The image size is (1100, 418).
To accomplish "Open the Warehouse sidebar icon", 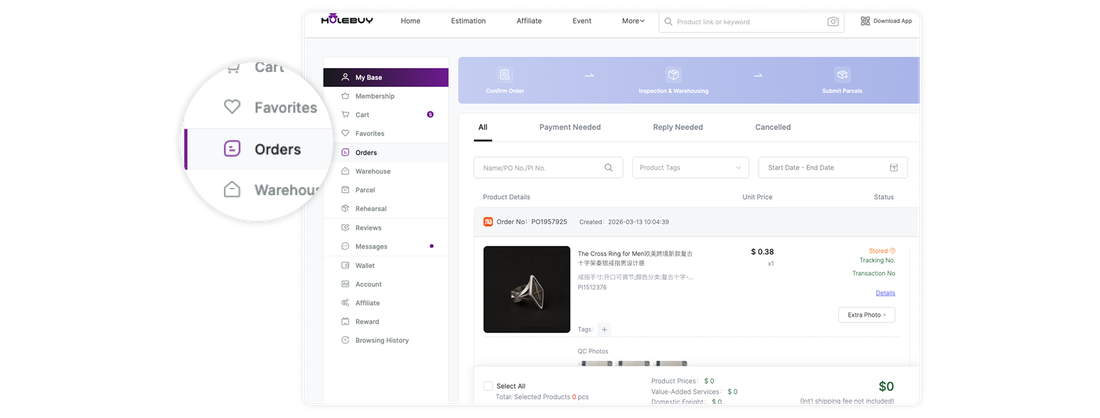I will [x=344, y=171].
